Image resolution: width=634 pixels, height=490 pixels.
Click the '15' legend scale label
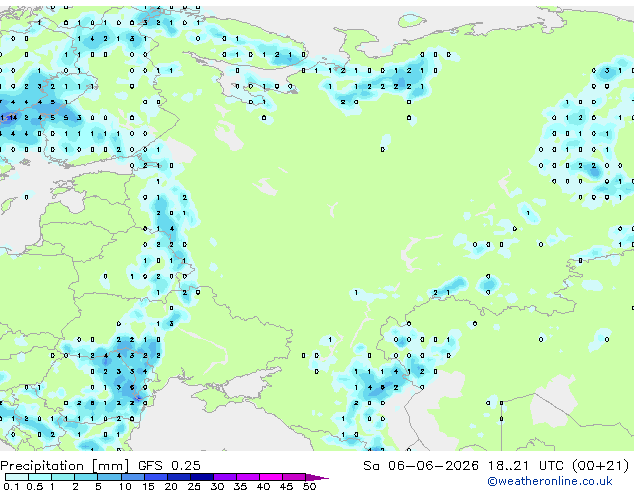point(148,486)
